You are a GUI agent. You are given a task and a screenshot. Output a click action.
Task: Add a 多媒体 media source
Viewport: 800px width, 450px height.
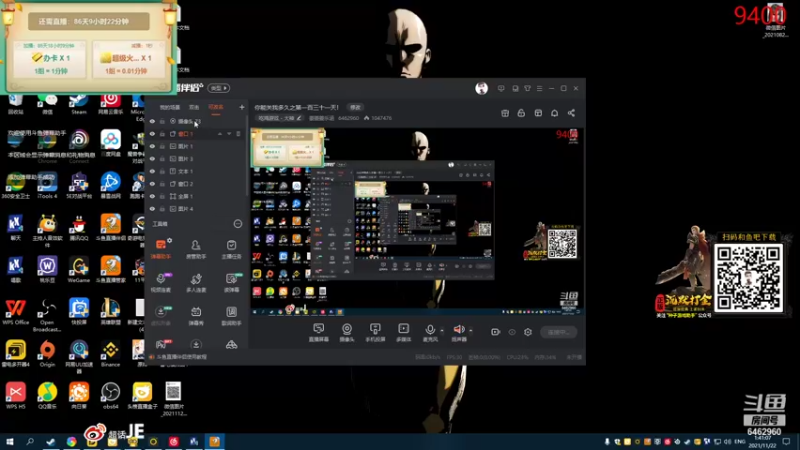click(403, 332)
